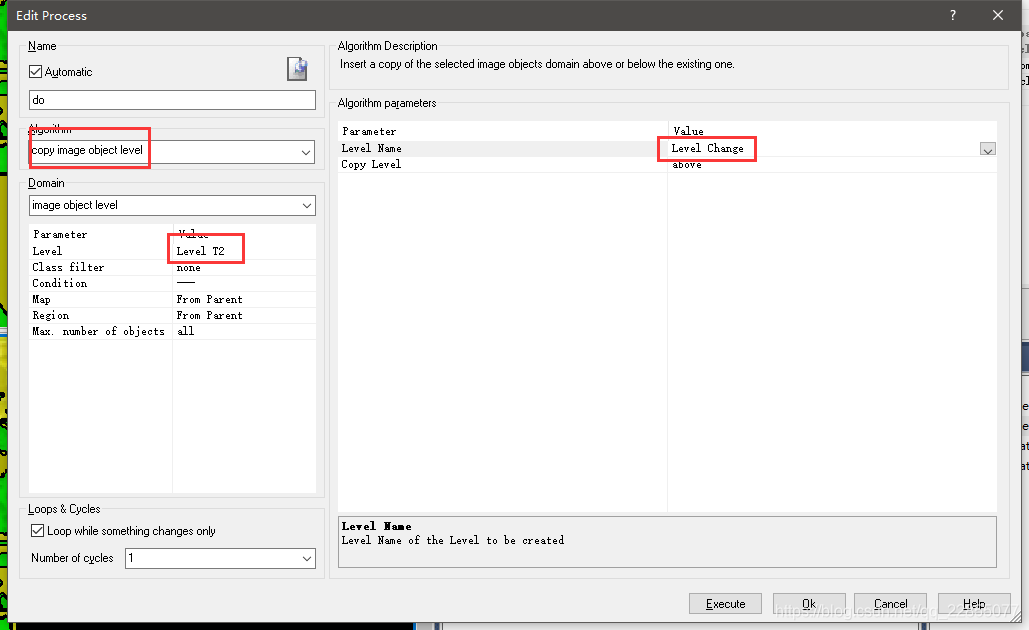This screenshot has width=1029, height=630.
Task: Toggle the Automatic name checkbox
Action: pyautogui.click(x=35, y=72)
